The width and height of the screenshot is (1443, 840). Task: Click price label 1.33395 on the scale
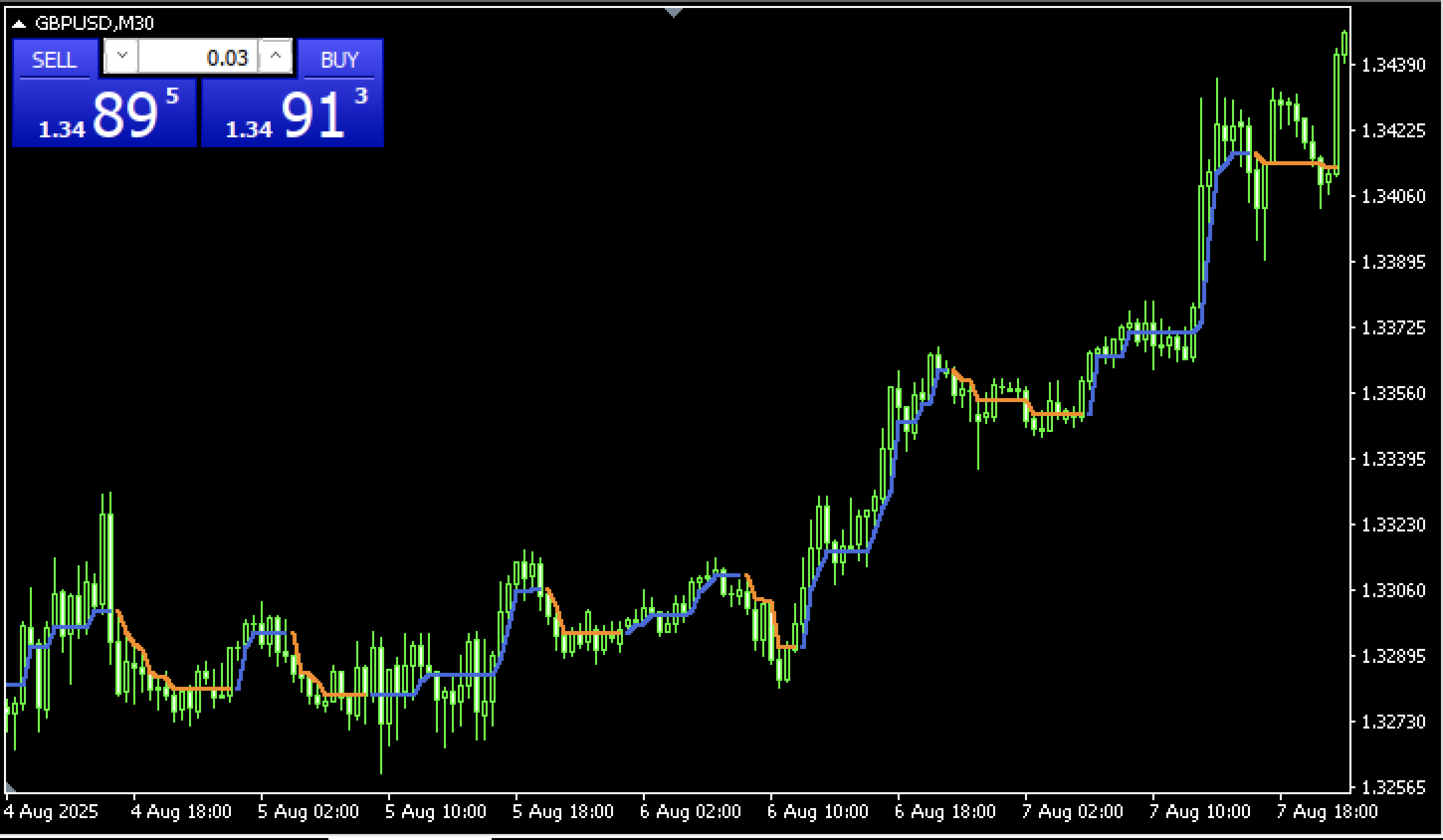click(x=1393, y=459)
